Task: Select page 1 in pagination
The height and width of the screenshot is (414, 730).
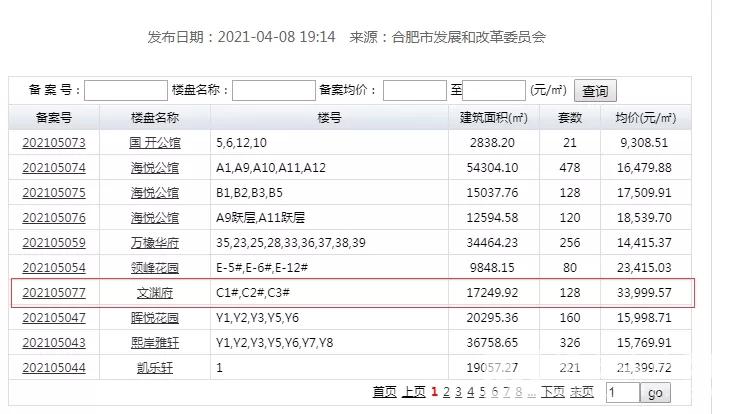Action: click(434, 392)
